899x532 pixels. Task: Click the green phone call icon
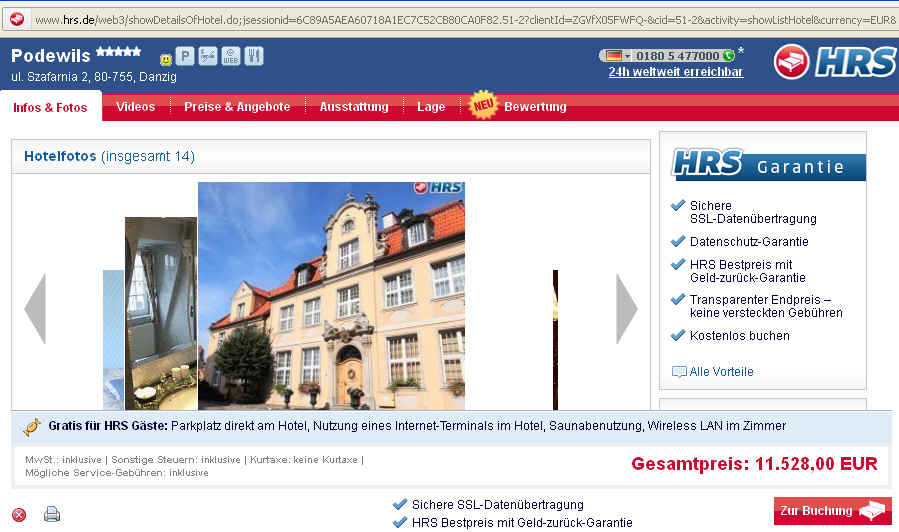point(728,56)
